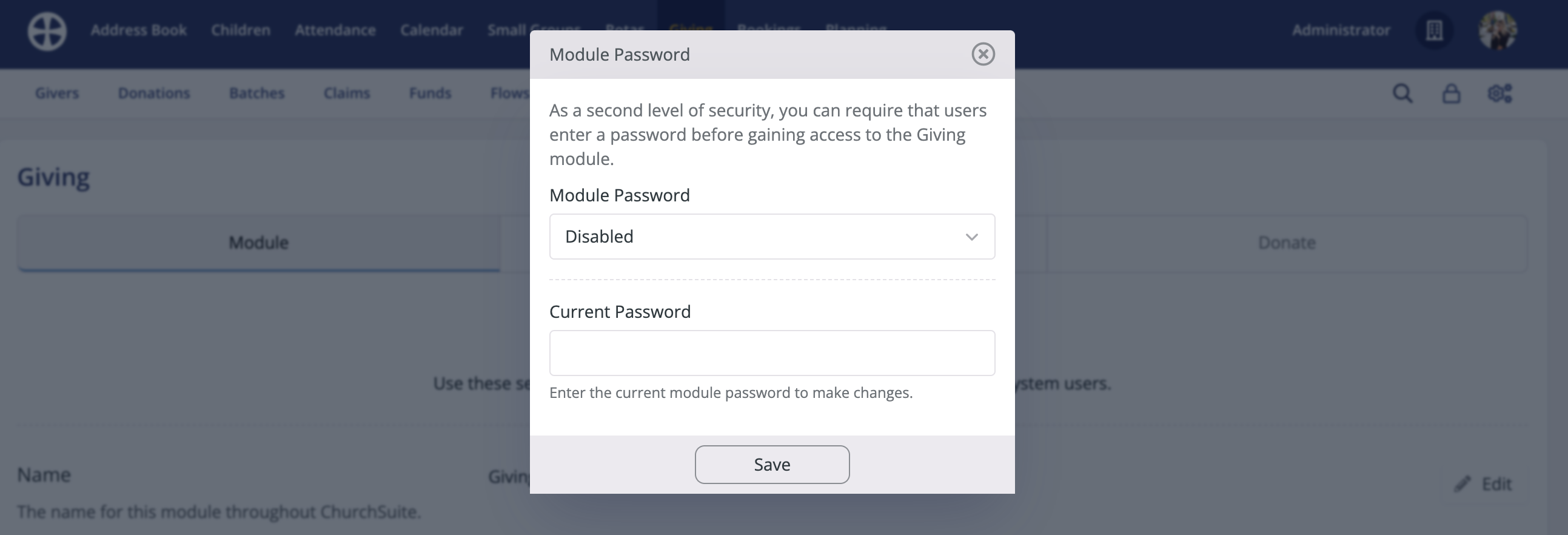View the Batches section
This screenshot has width=1568, height=535.
point(256,93)
